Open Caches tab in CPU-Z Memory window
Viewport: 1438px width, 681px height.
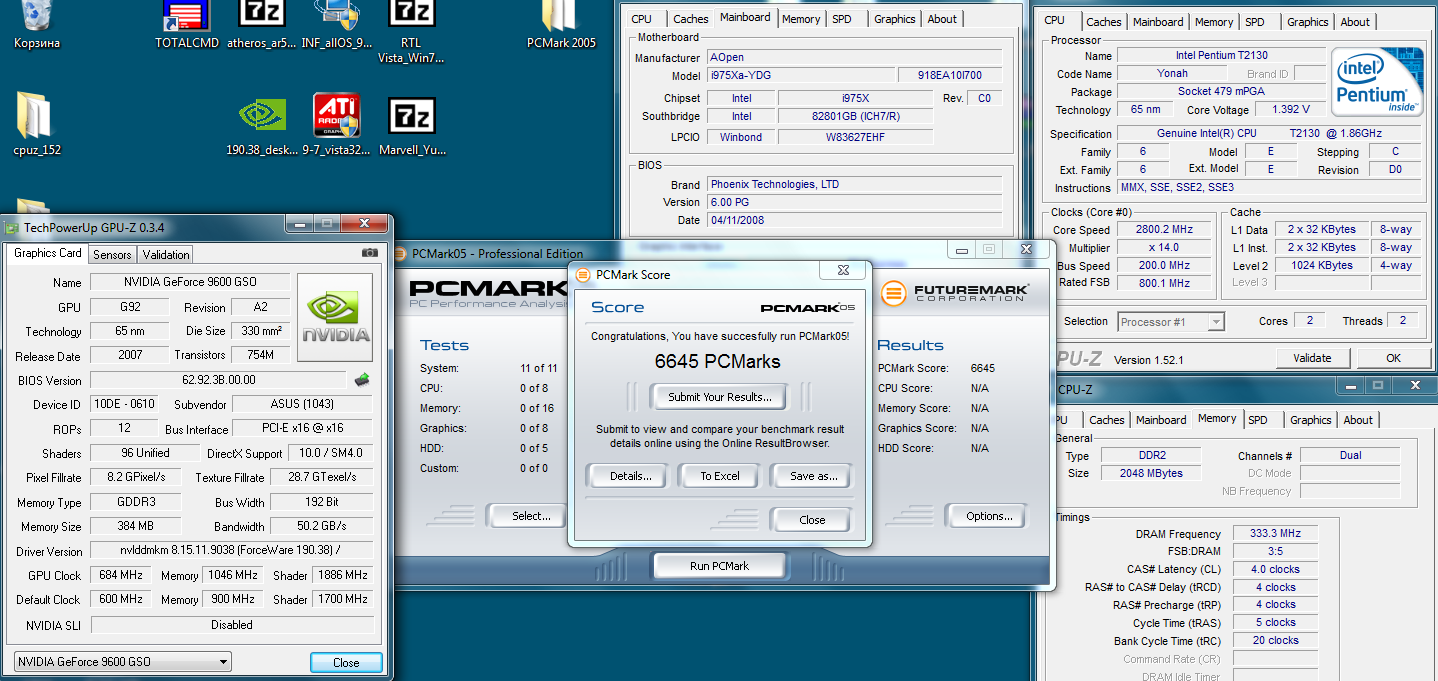1106,420
